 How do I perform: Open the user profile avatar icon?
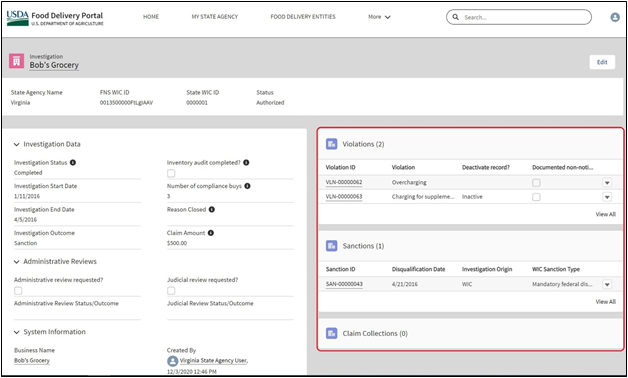click(x=615, y=17)
